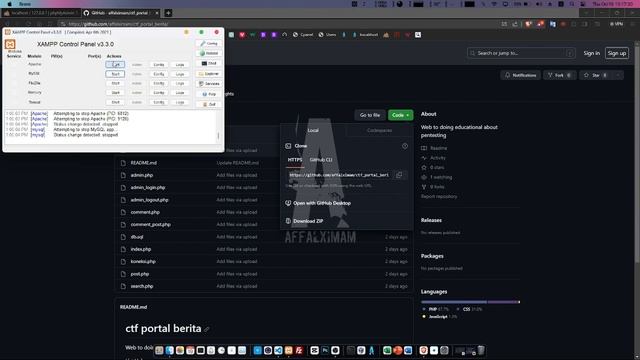Click the file icon beside post.php
The image size is (640, 360).
click(x=123, y=274)
